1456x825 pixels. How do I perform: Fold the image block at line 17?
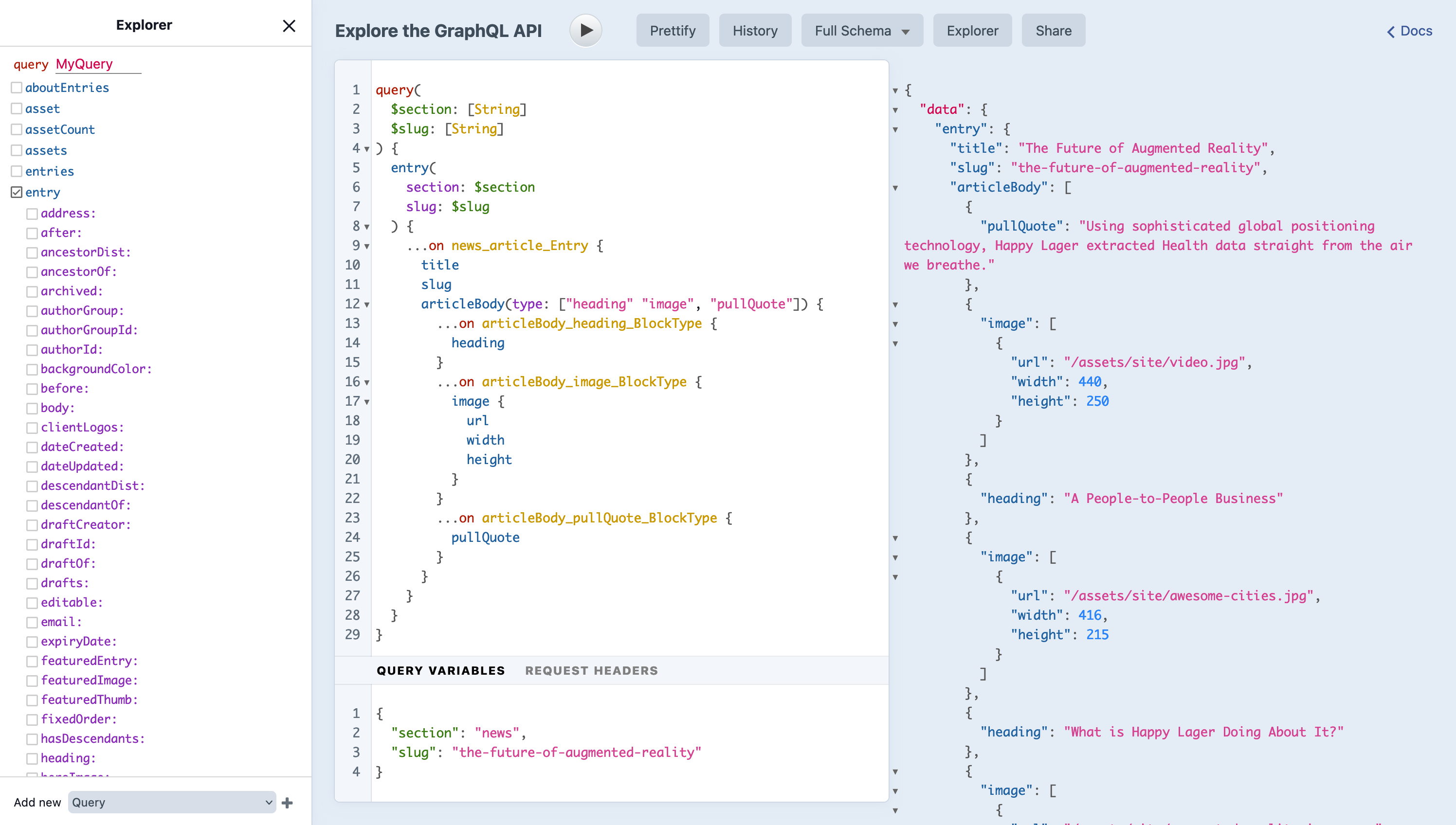(367, 402)
